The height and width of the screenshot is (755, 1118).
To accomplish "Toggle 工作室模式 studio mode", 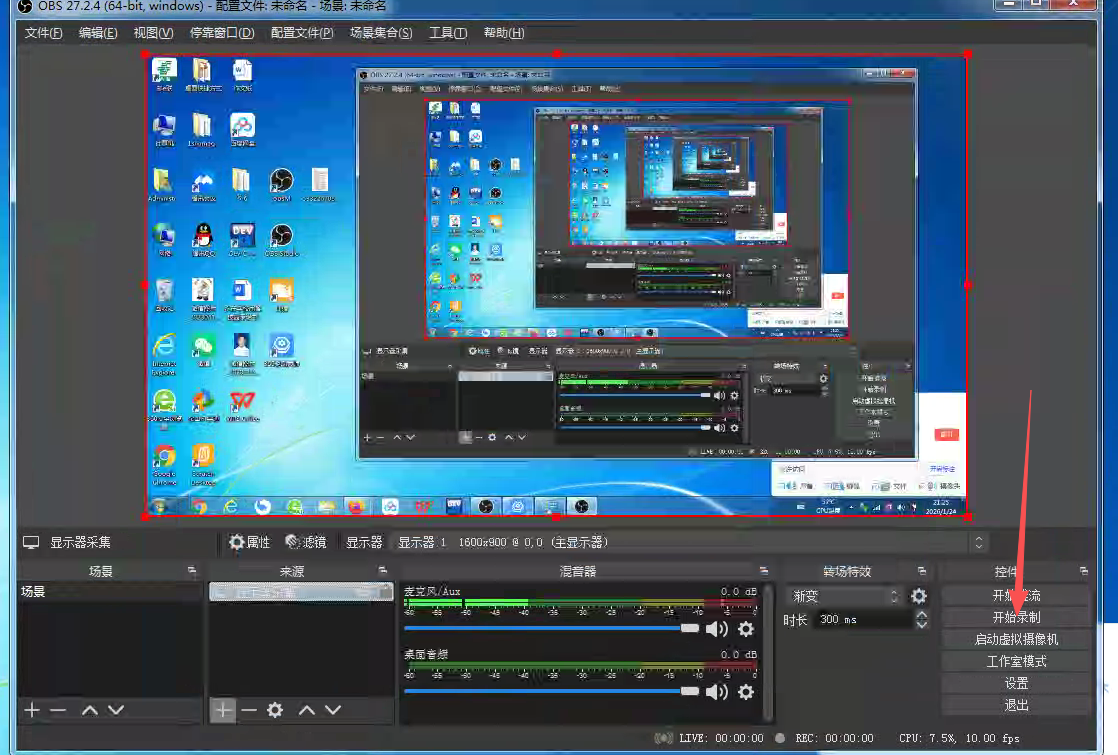I will coord(1016,661).
